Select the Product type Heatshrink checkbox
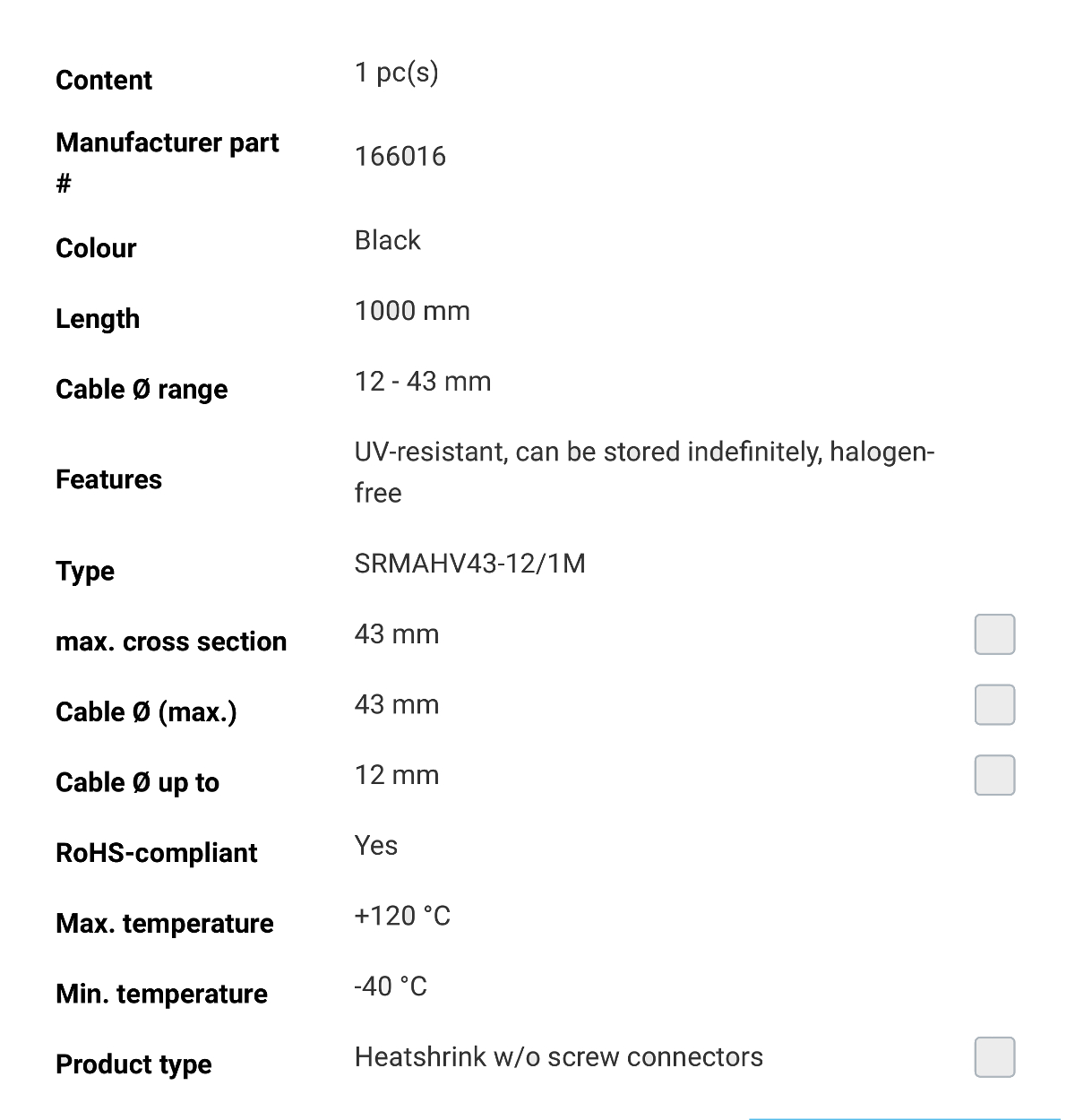 click(x=994, y=1057)
